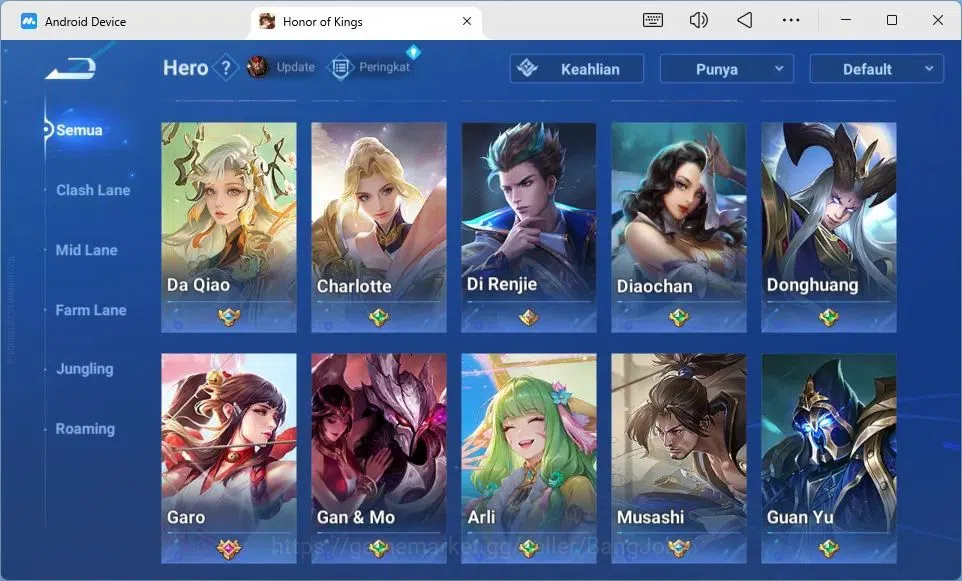Screen dimensions: 962x581
Task: Click Garo's pink mastery badge icon
Action: [x=229, y=548]
